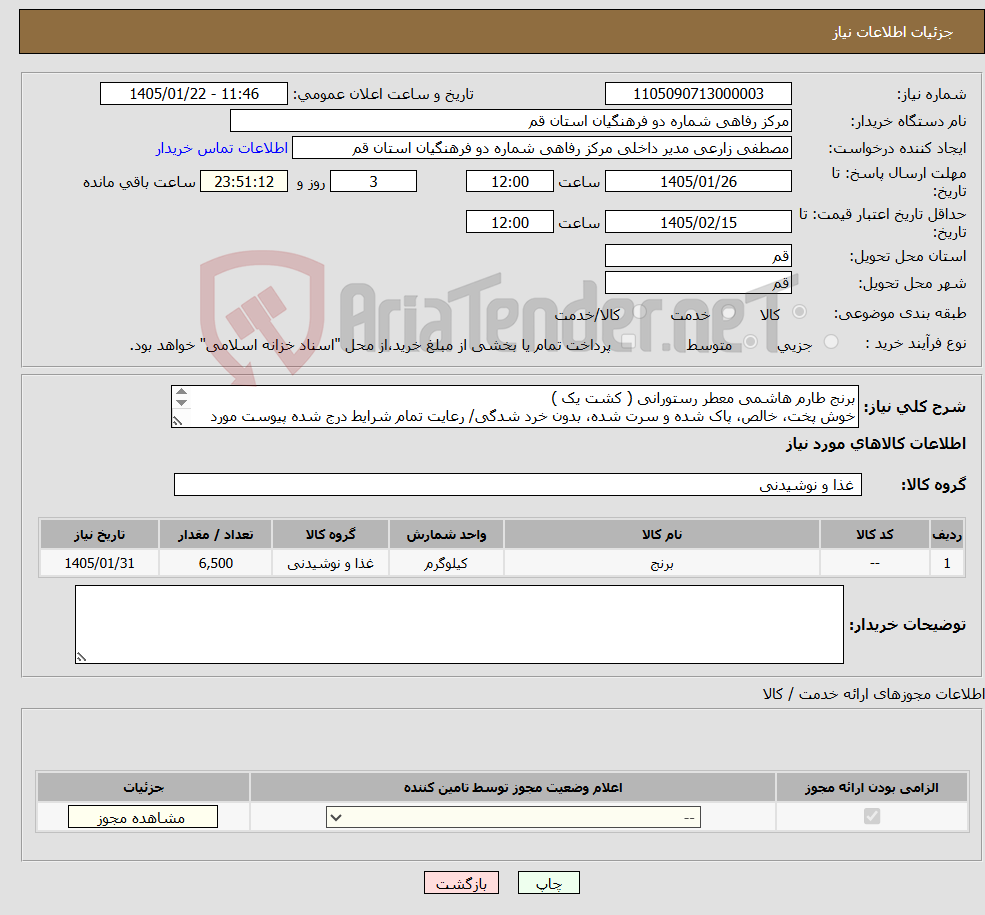The image size is (985, 915).
Task: Select the کالا/خدمت radio button
Action: pos(639,312)
